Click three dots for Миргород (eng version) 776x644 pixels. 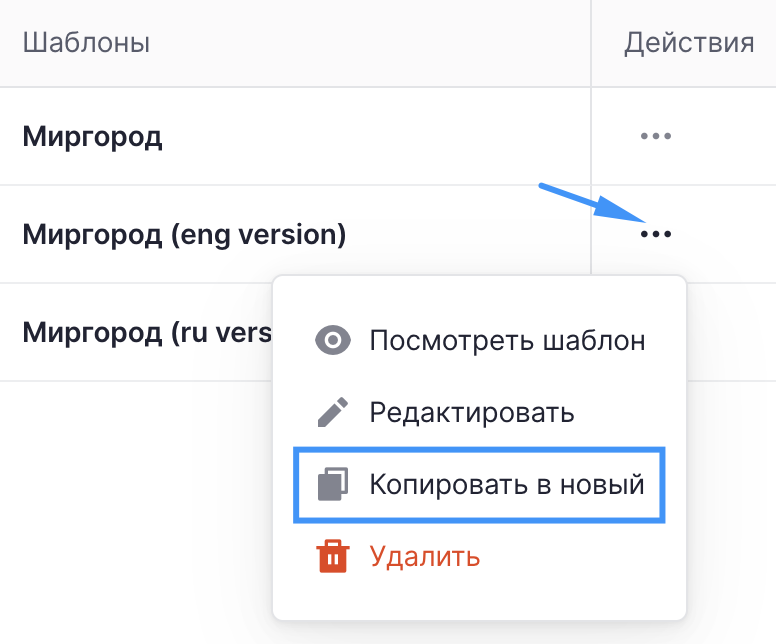[656, 234]
